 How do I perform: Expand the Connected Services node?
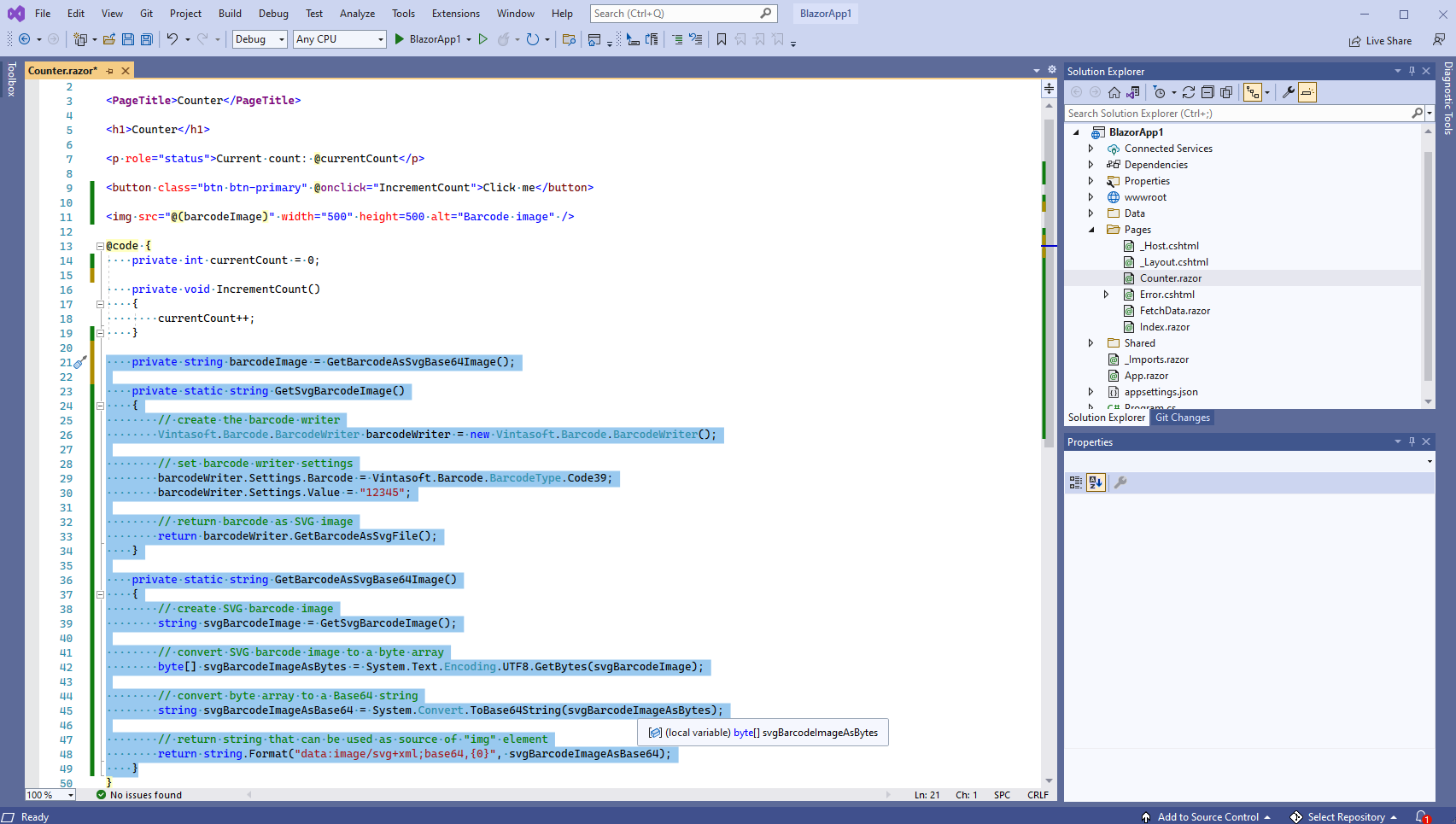pos(1091,149)
